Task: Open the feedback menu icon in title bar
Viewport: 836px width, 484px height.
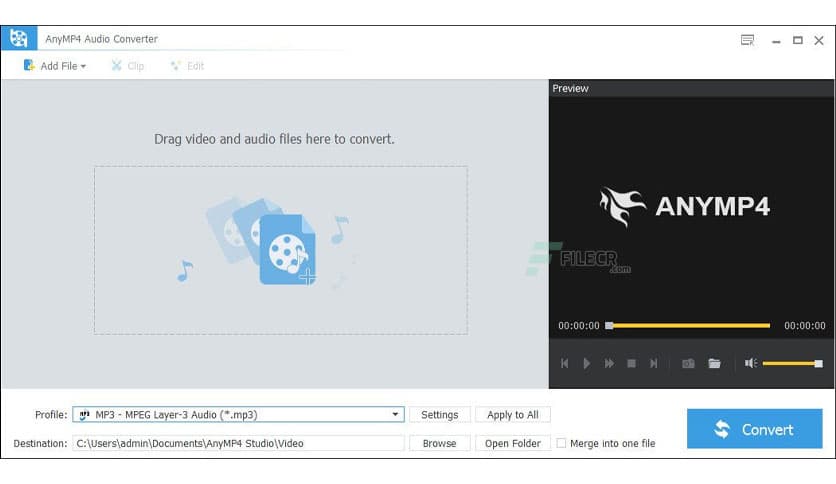Action: pyautogui.click(x=747, y=40)
